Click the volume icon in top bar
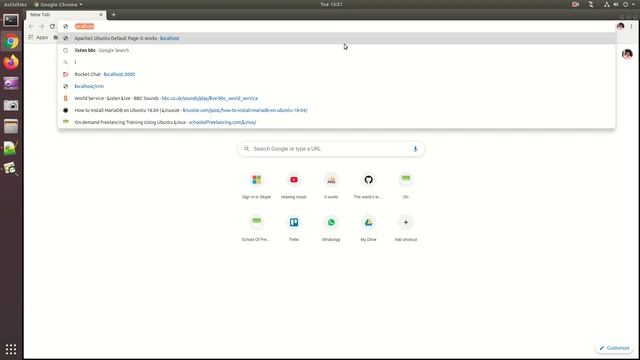This screenshot has height=360, width=640. [616, 4]
